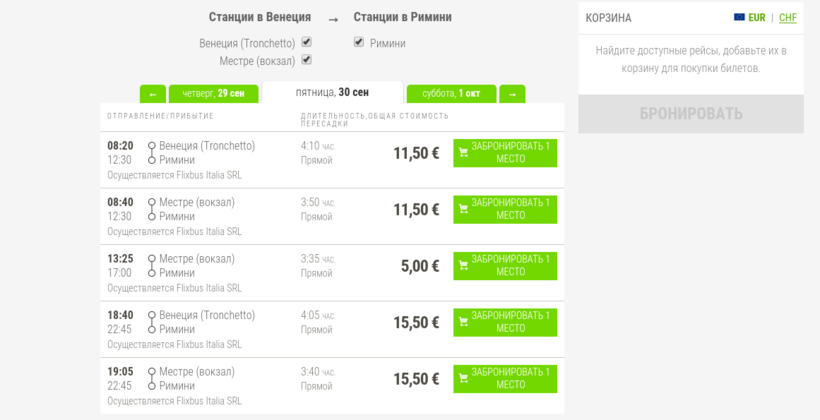
Task: Book one seat on 13:25 trip for 5,00 €
Action: coord(505,266)
